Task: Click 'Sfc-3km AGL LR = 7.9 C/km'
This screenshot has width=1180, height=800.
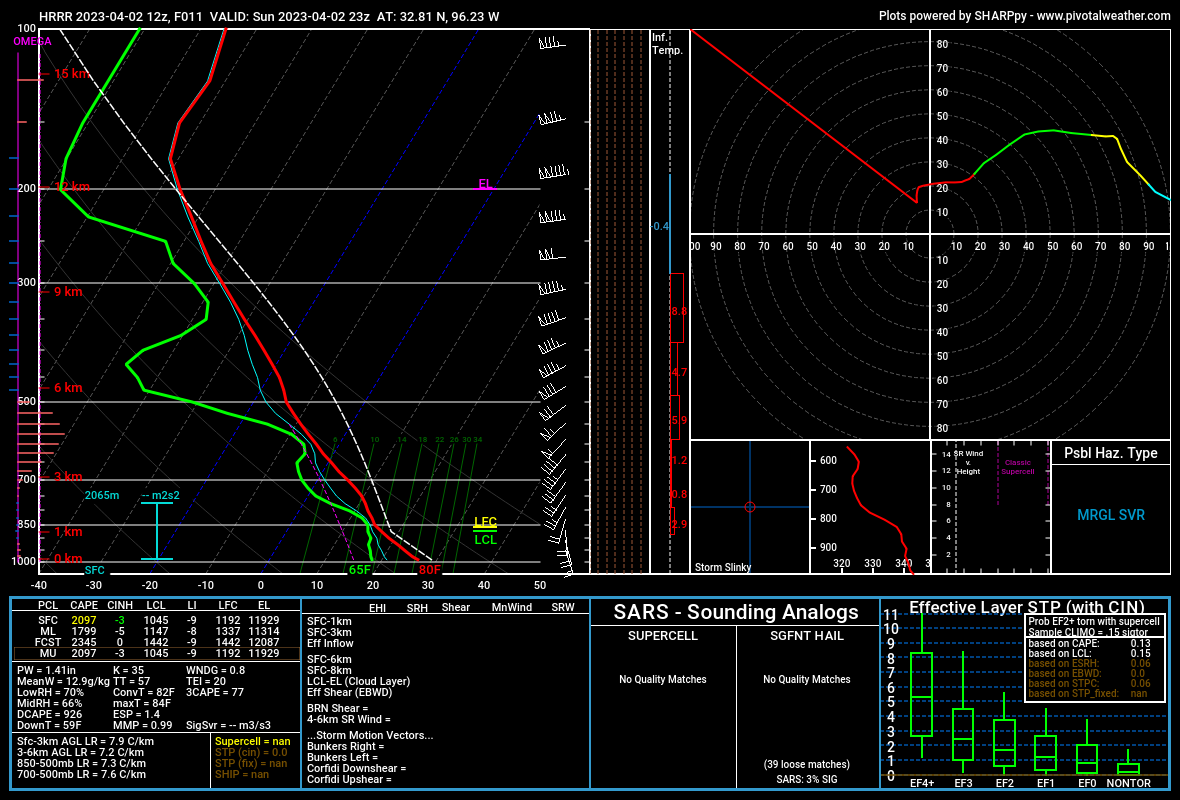Action: [x=85, y=741]
